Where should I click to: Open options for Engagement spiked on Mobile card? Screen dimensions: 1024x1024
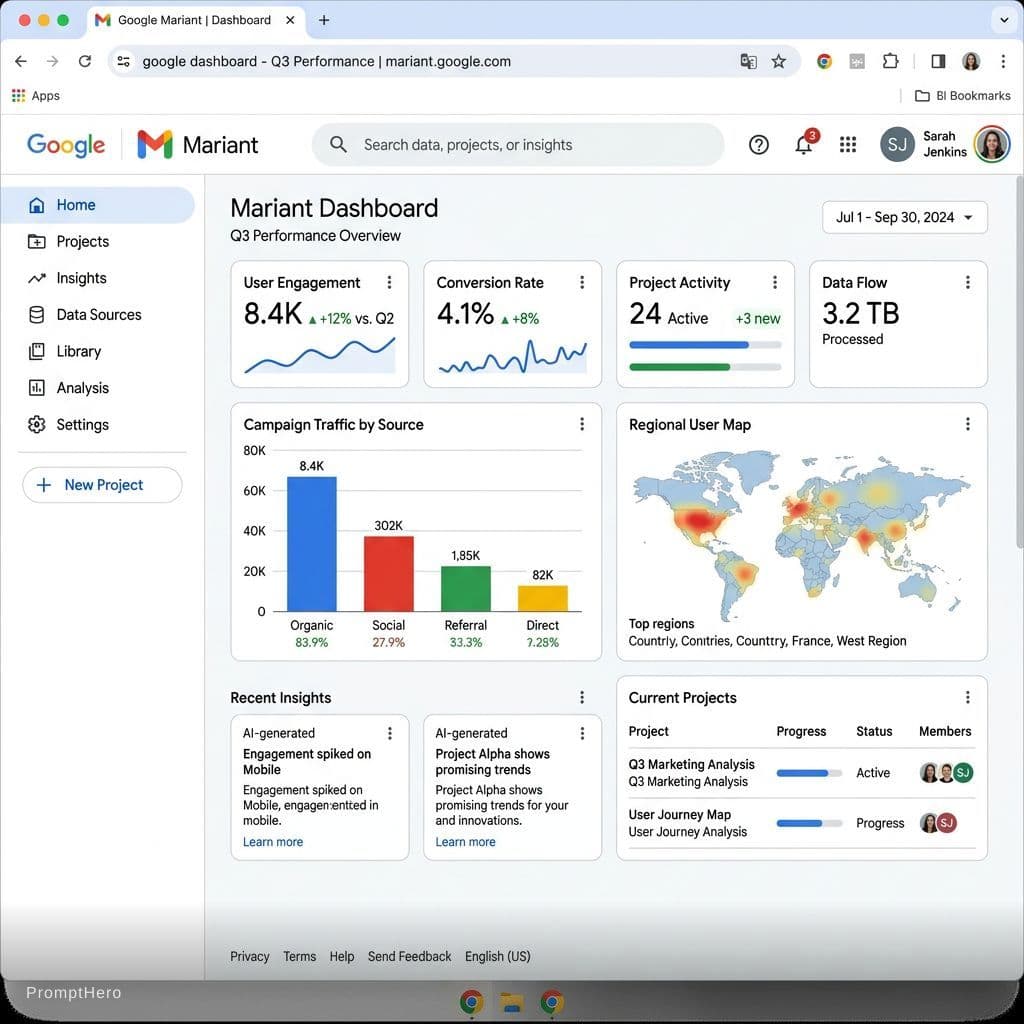390,733
